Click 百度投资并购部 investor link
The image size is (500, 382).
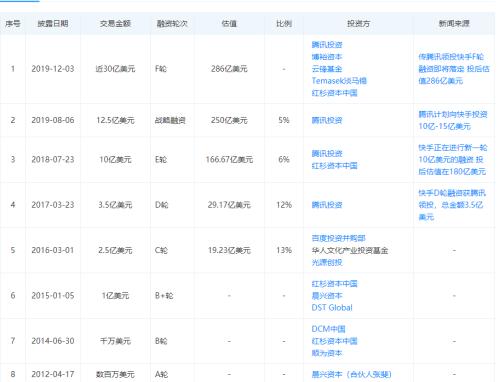(x=338, y=238)
